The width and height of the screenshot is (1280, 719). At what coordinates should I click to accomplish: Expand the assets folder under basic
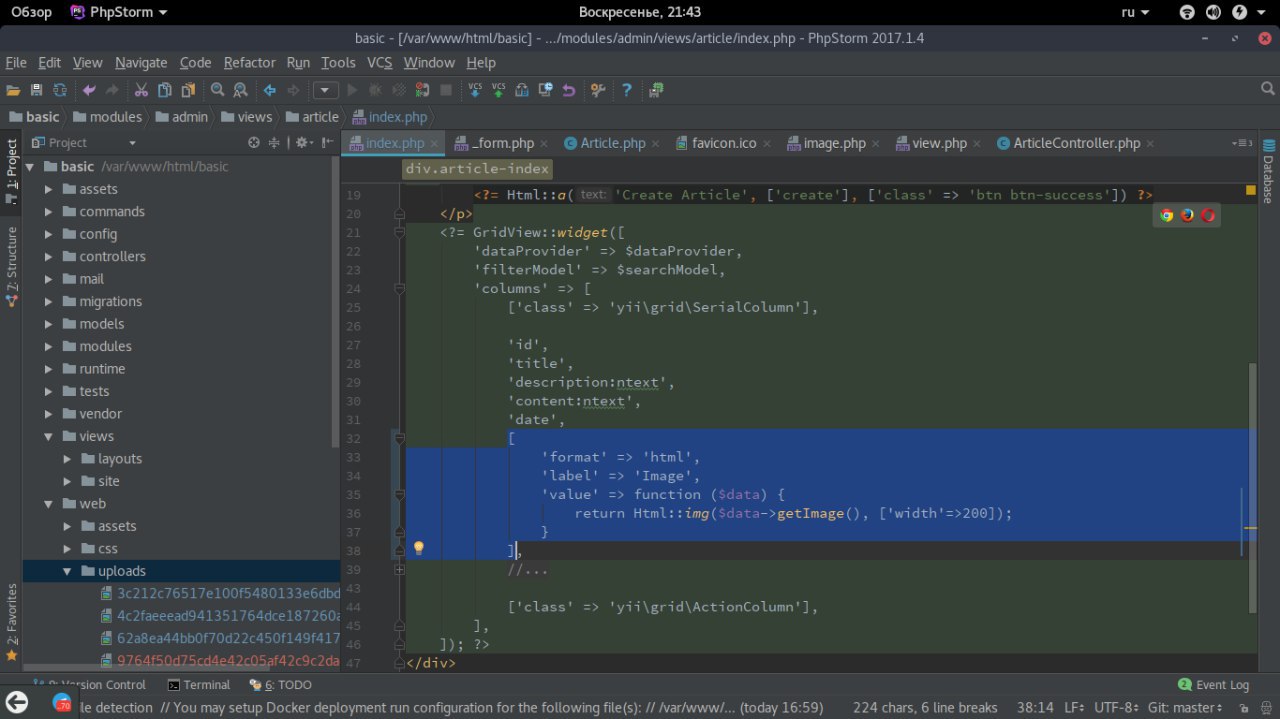tap(48, 189)
